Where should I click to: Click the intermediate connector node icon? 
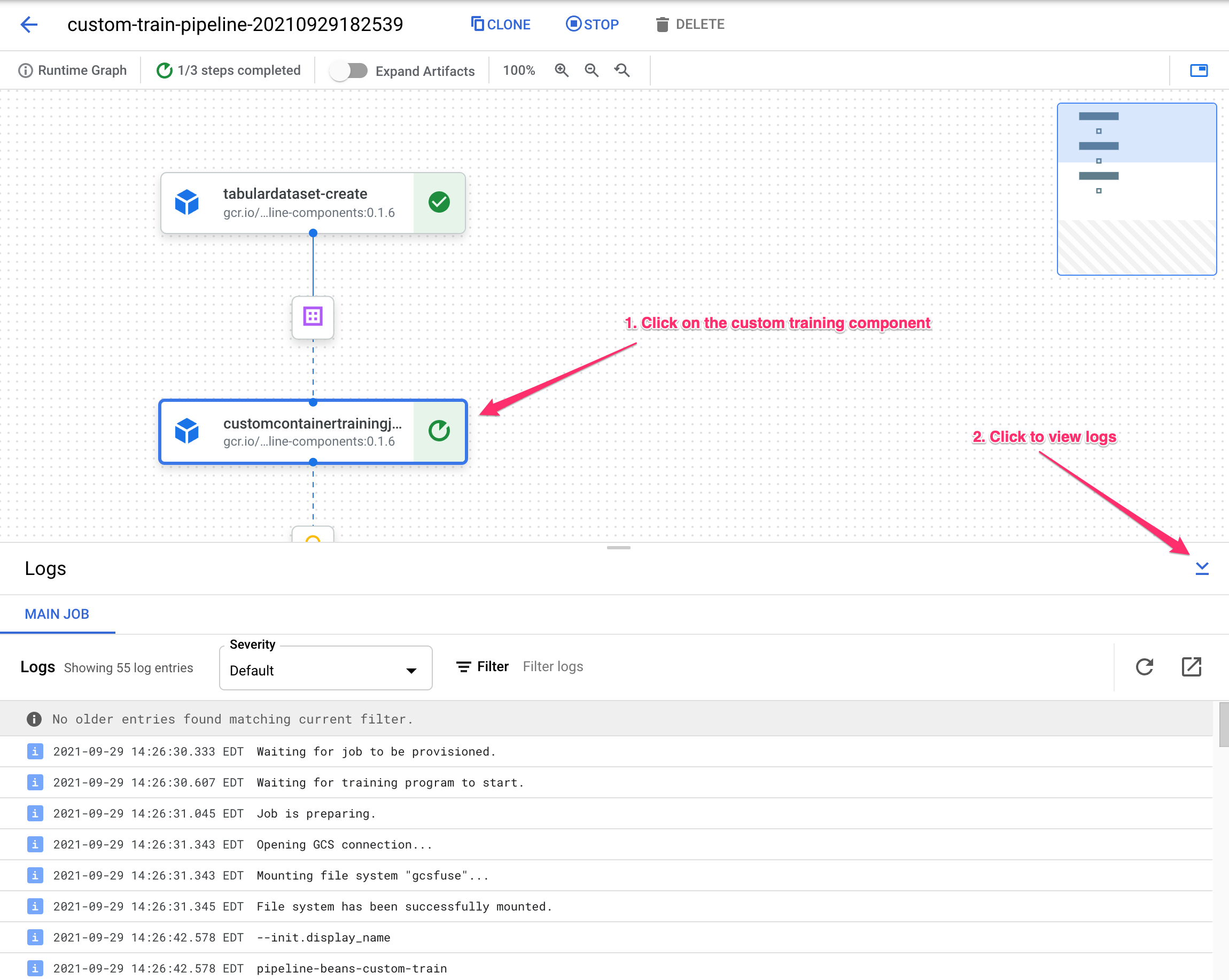pyautogui.click(x=313, y=317)
